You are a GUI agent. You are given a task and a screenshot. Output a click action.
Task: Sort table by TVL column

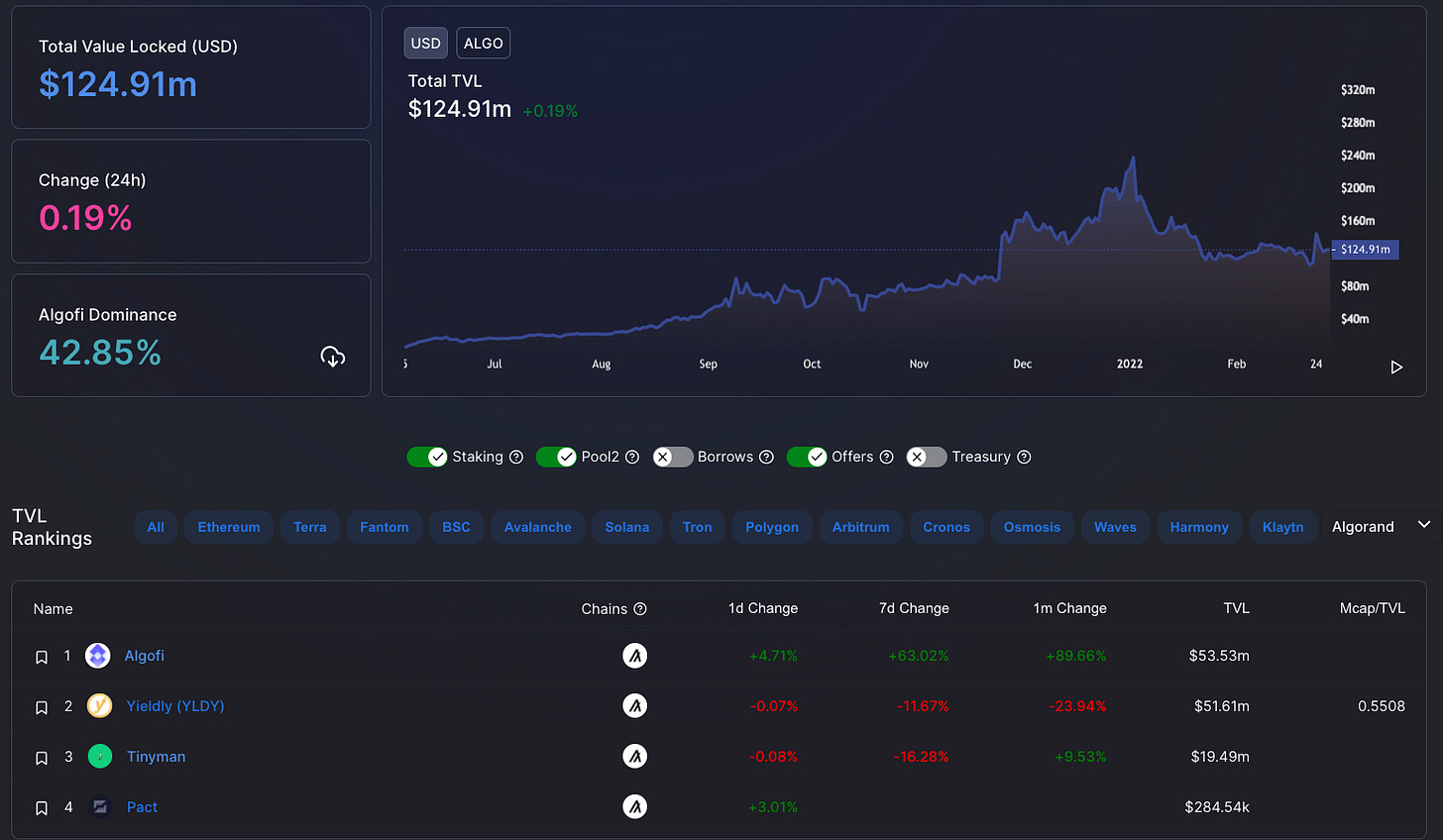pos(1237,608)
